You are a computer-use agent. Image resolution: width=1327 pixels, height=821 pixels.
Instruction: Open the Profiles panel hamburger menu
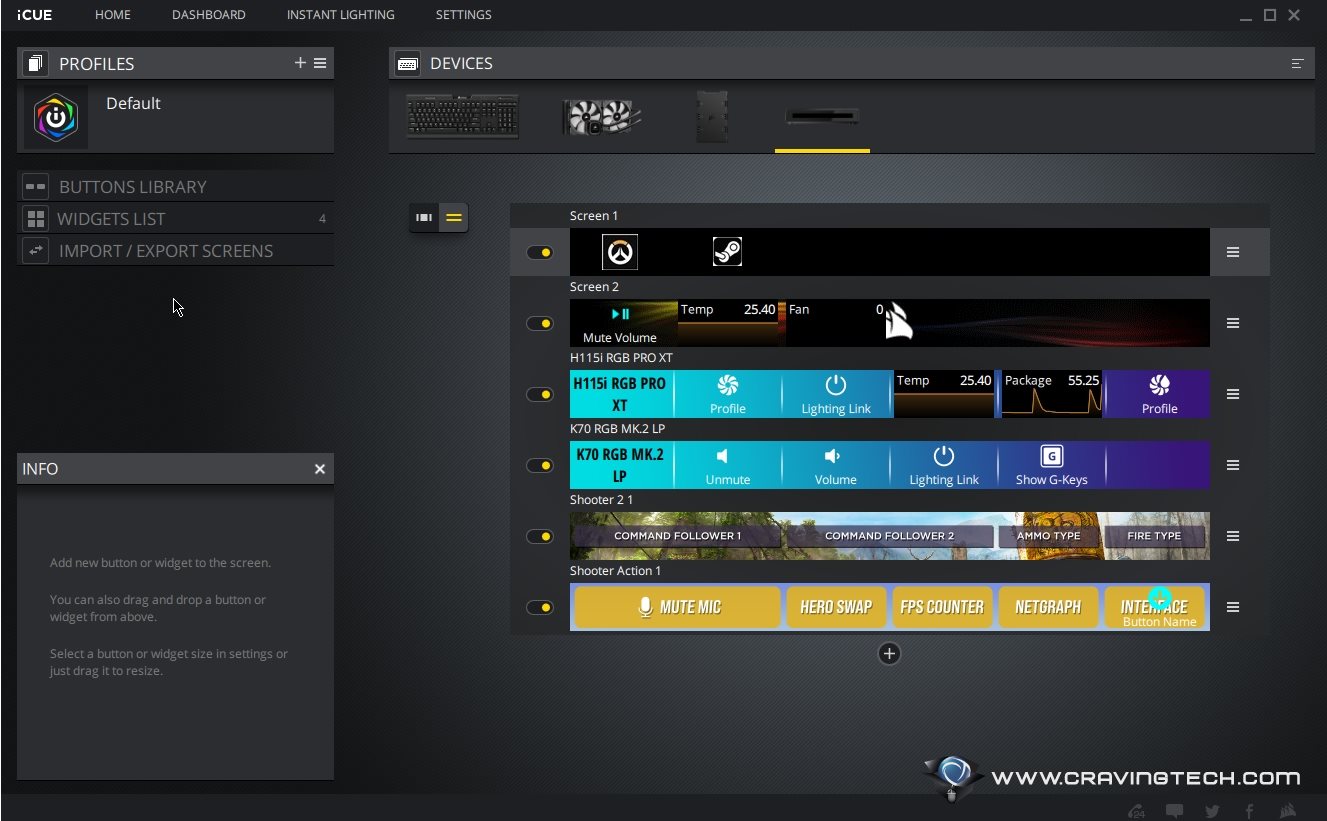click(320, 63)
